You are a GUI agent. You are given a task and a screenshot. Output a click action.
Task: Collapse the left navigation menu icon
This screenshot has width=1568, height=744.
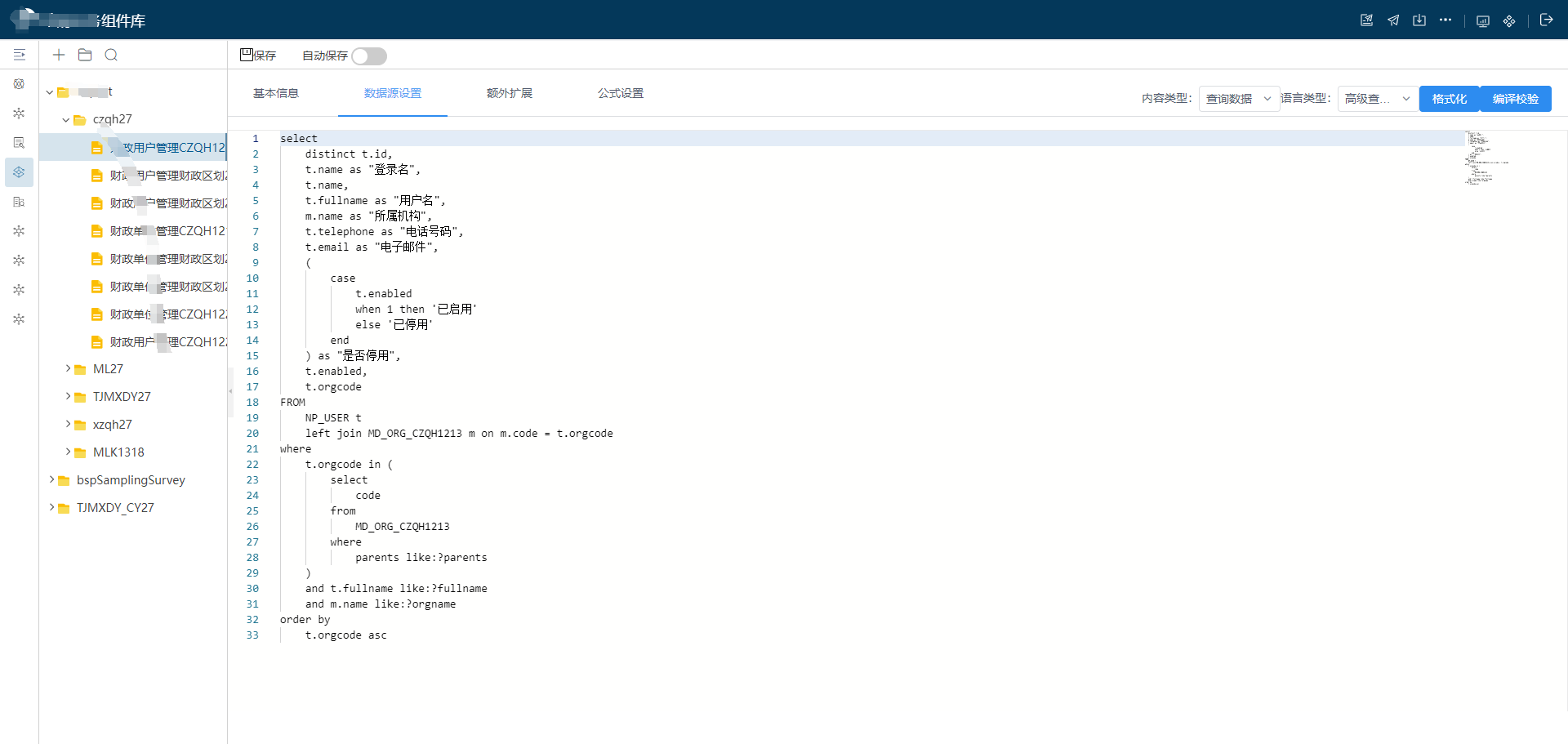click(x=20, y=55)
